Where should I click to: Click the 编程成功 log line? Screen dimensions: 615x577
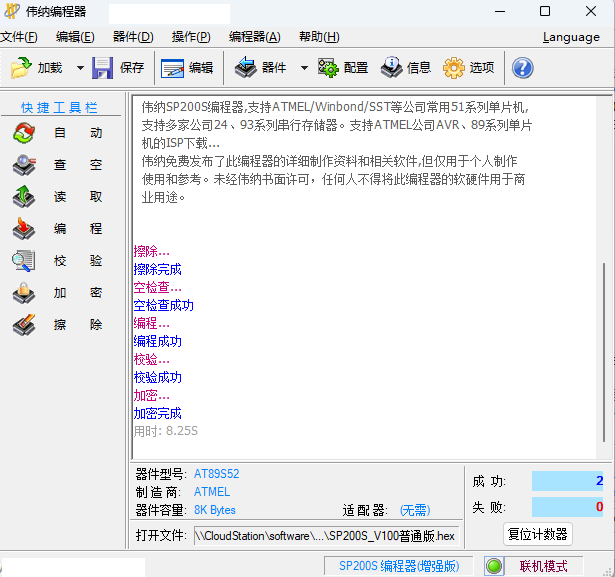[157, 341]
